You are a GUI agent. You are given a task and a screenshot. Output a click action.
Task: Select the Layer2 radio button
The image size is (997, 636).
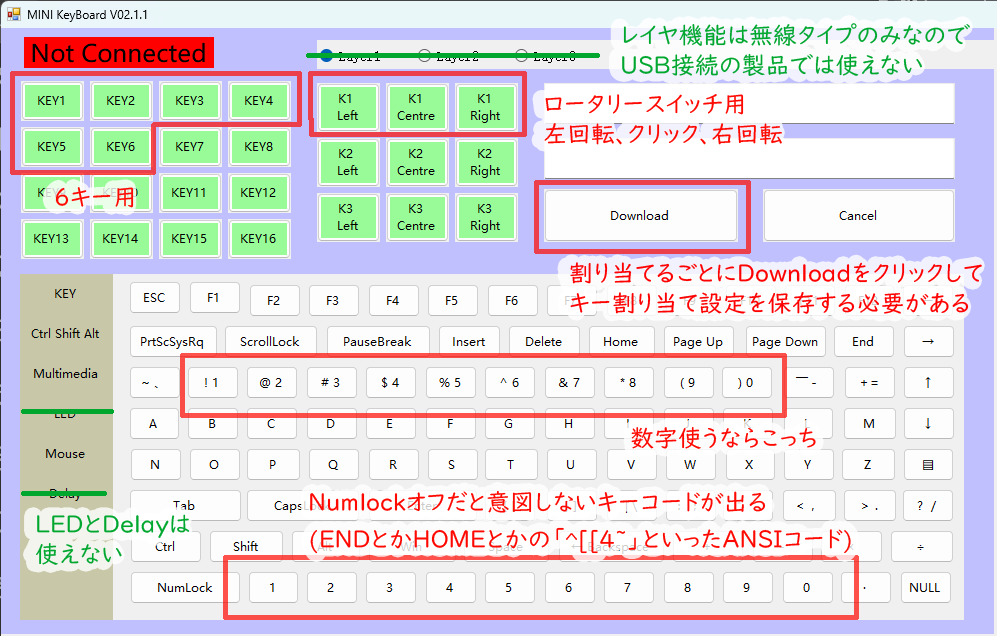[424, 57]
